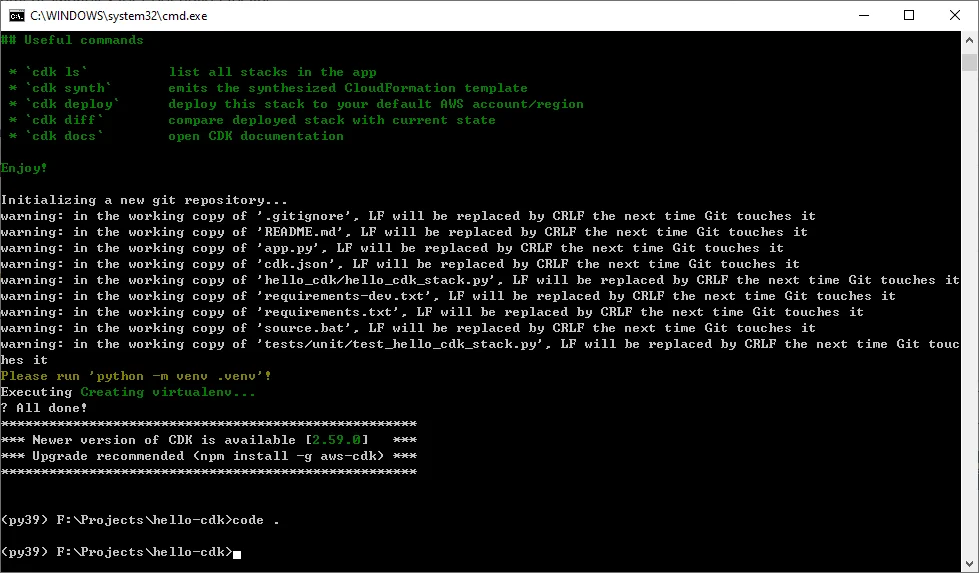Maximize the Command Prompt window
The image size is (979, 573).
point(908,15)
